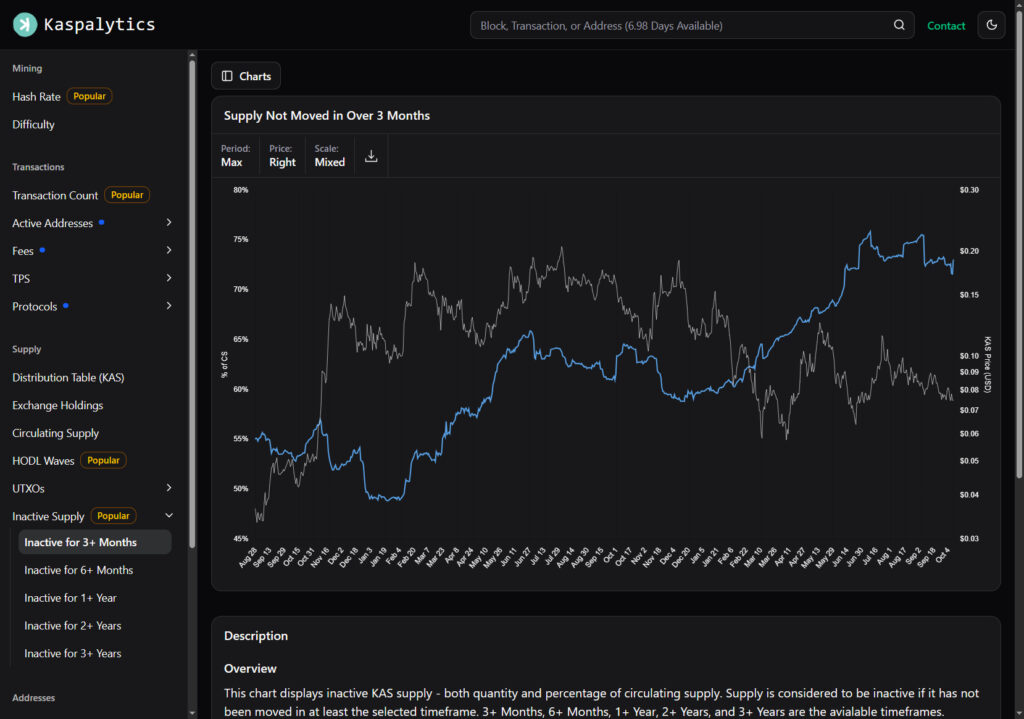Open Hash Rate chart page
Screen dimensions: 1024x719
[37, 97]
